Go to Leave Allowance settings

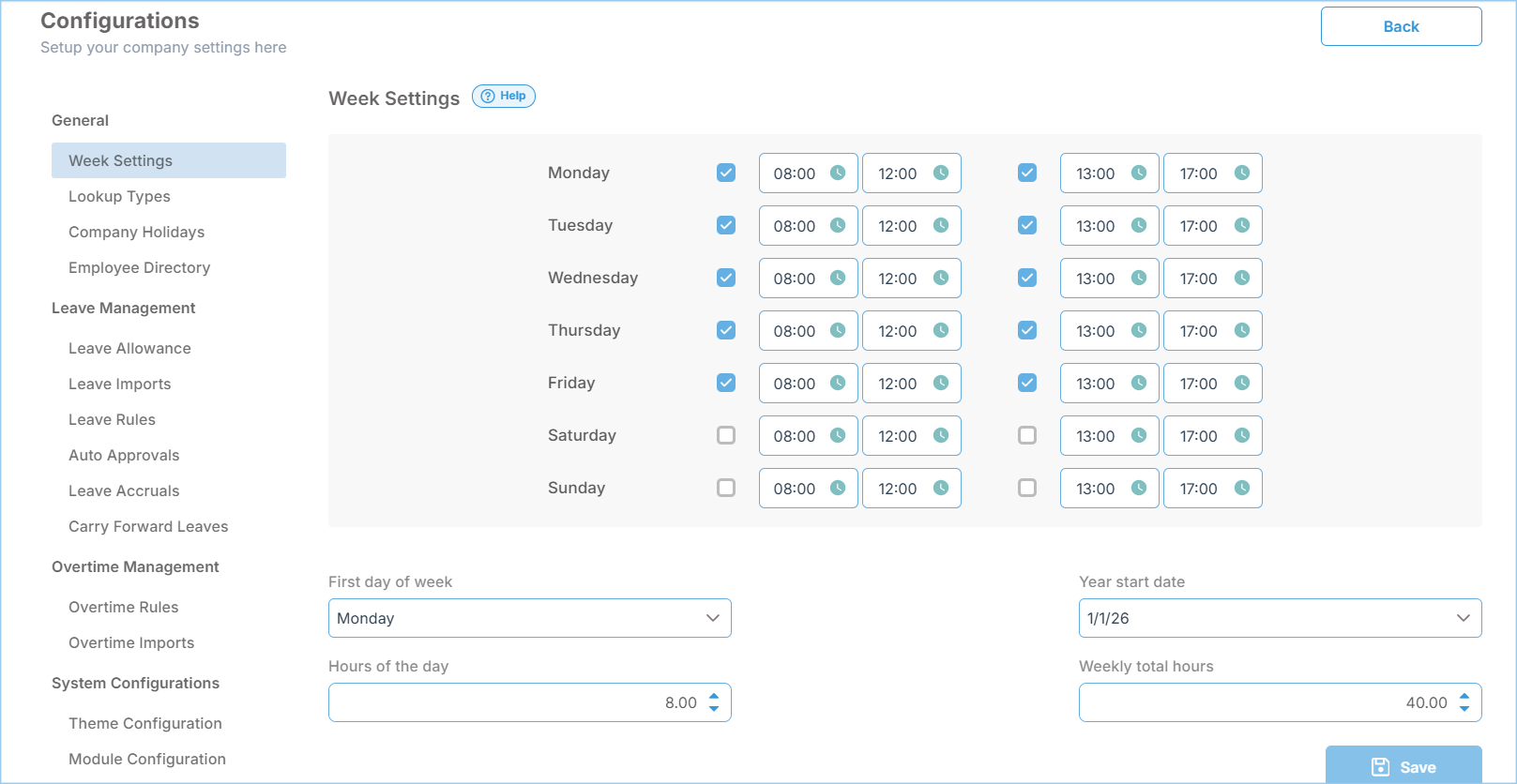tap(129, 348)
